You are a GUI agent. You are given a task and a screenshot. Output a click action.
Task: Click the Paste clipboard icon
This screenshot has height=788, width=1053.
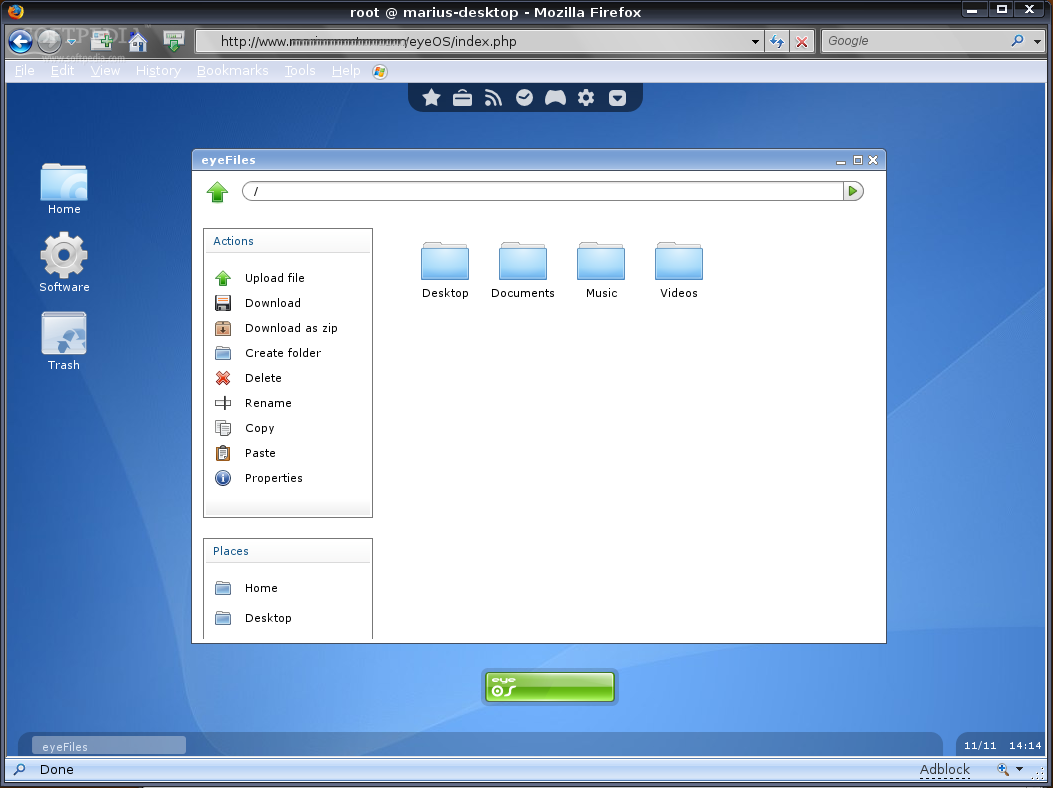point(223,453)
